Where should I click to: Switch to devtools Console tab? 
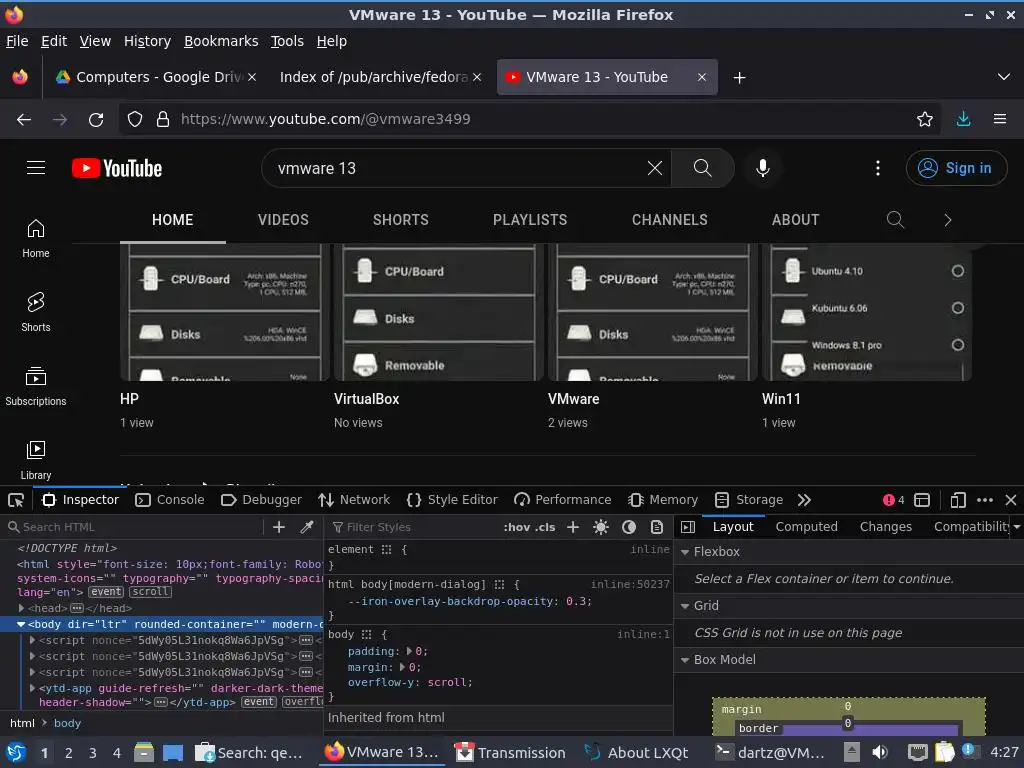coord(170,500)
